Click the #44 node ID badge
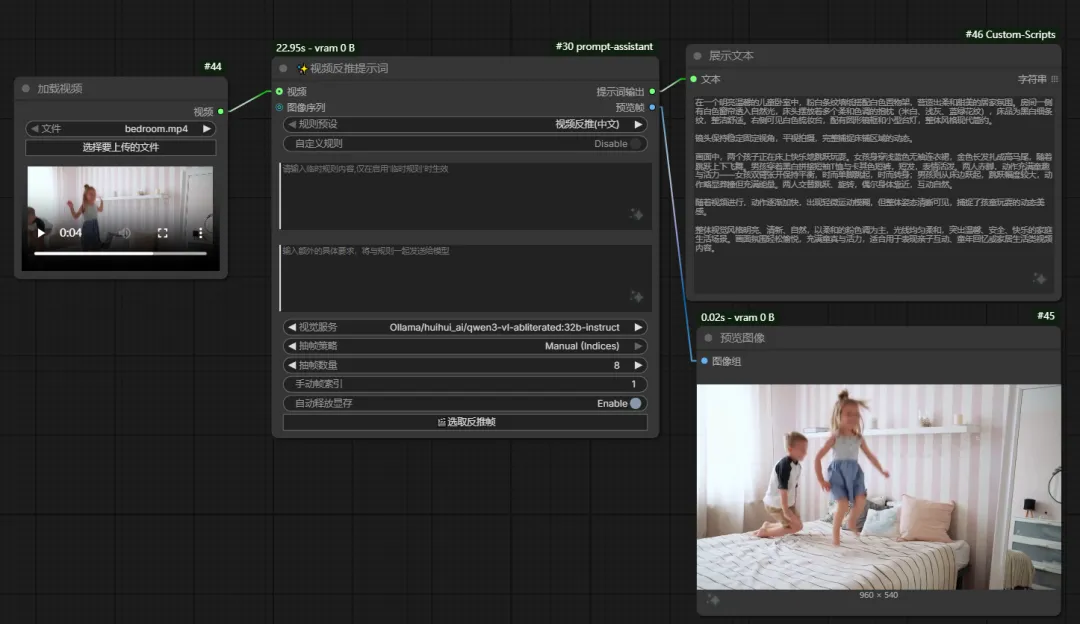1080x624 pixels. [x=213, y=66]
